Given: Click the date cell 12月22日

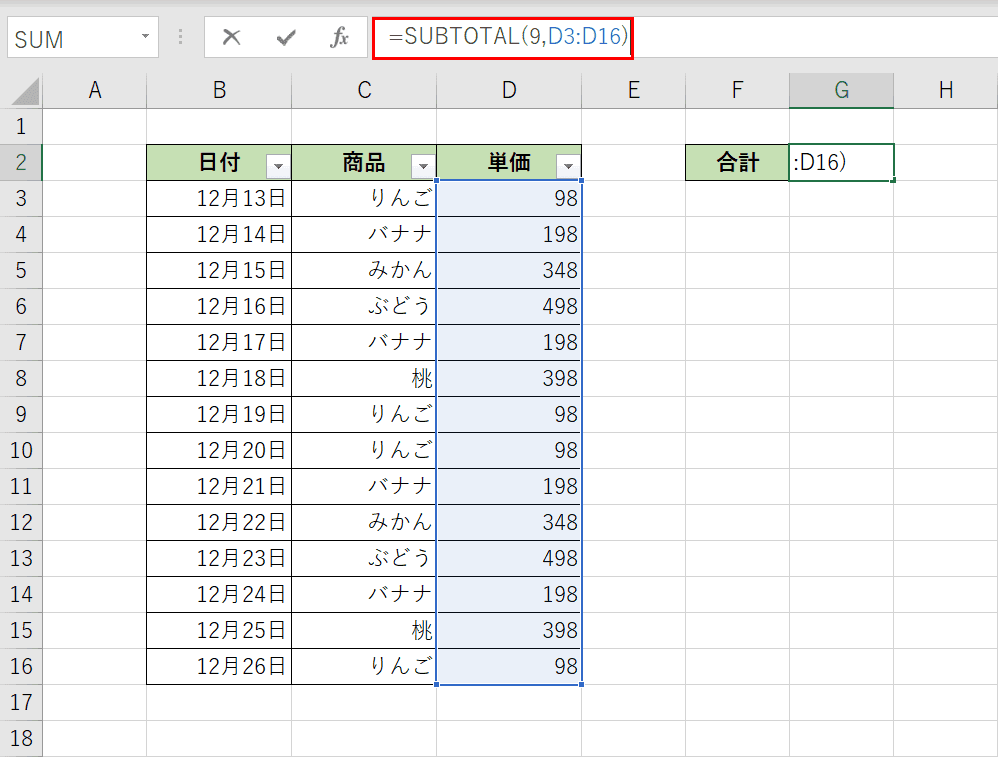Looking at the screenshot, I should pyautogui.click(x=219, y=522).
